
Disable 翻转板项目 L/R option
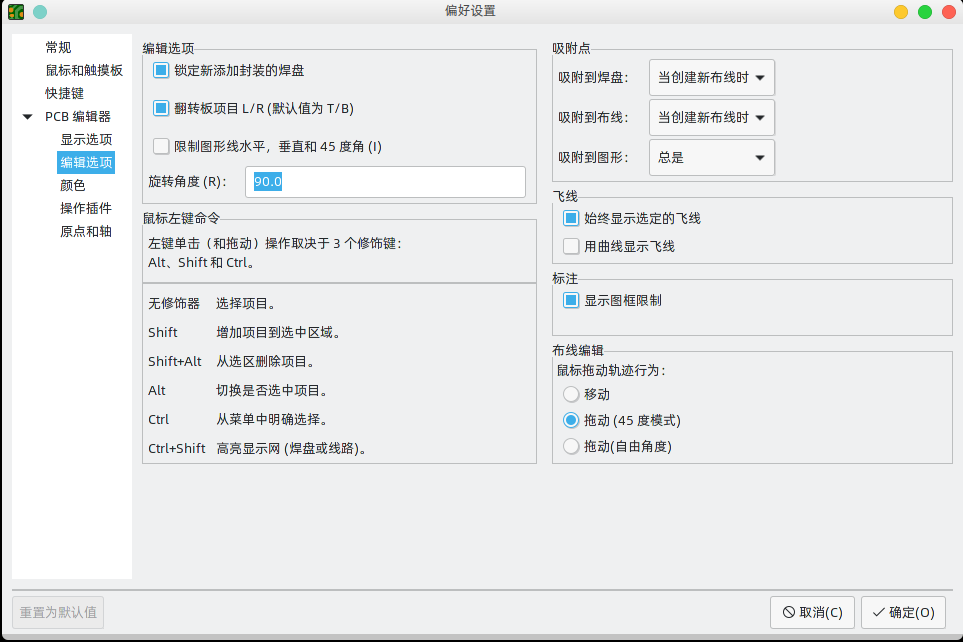pos(161,107)
